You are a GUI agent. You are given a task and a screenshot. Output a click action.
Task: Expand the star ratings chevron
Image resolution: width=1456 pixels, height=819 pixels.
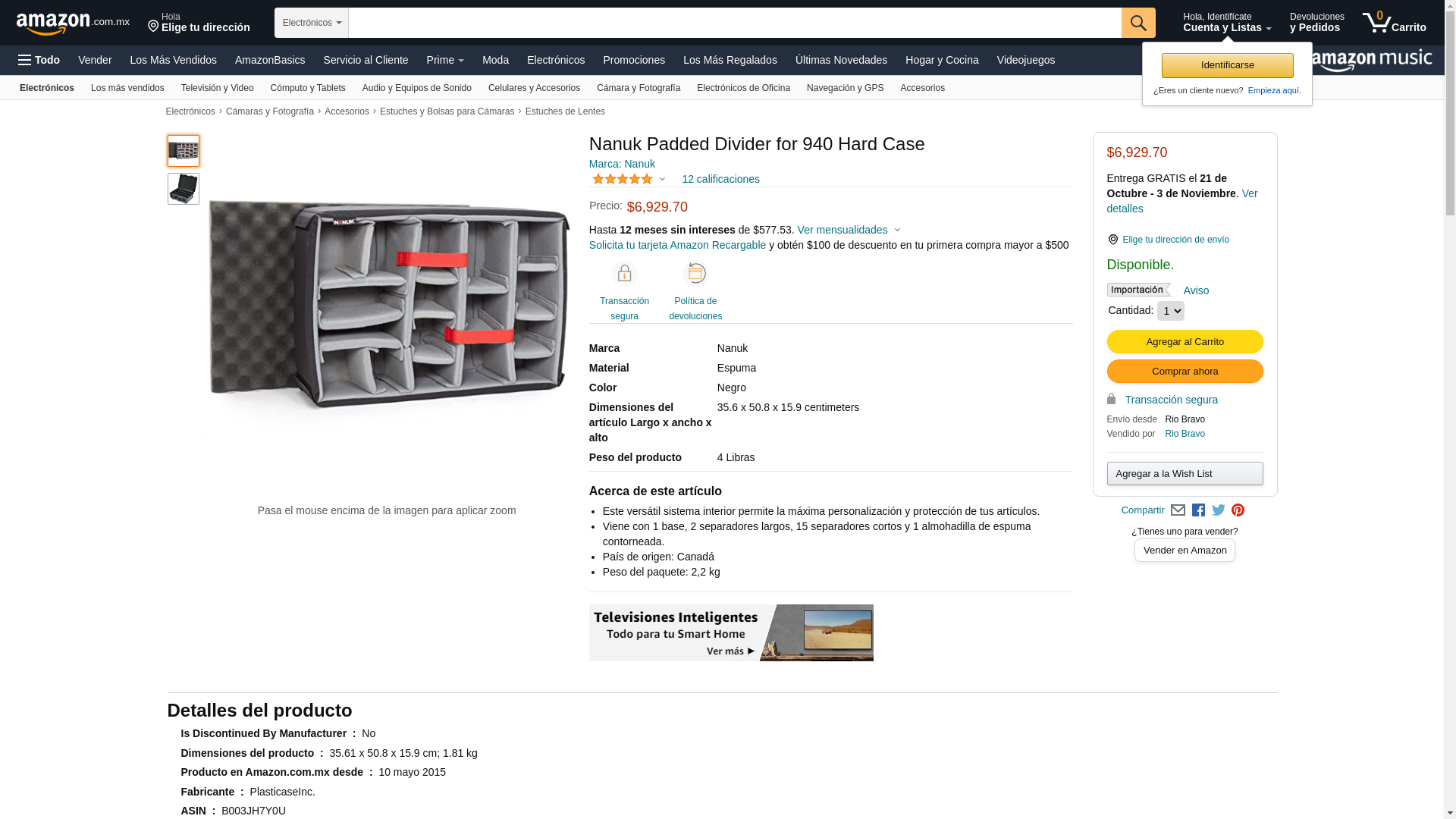click(x=662, y=180)
